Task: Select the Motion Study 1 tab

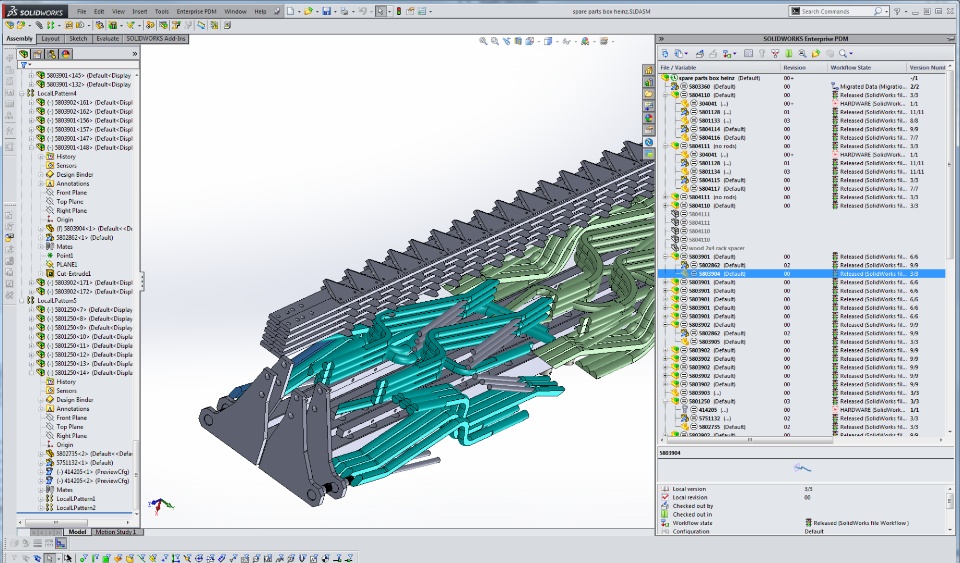Action: [x=116, y=532]
